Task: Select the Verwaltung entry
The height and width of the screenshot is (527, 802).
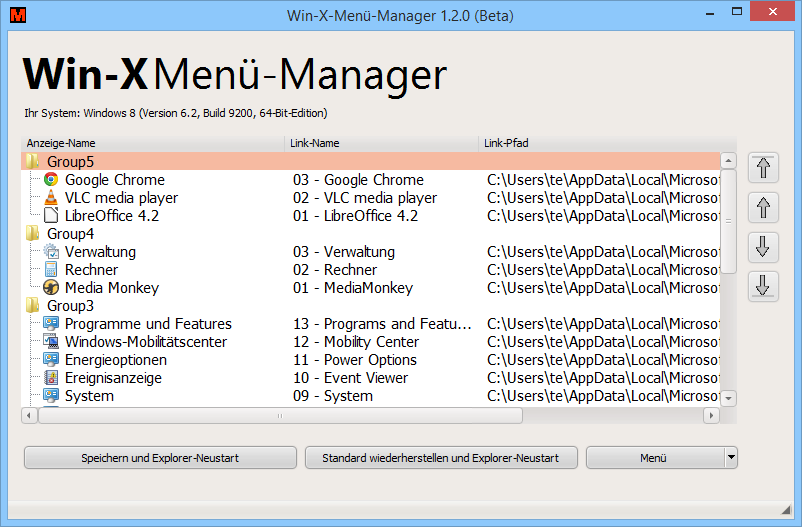Action: click(370, 252)
